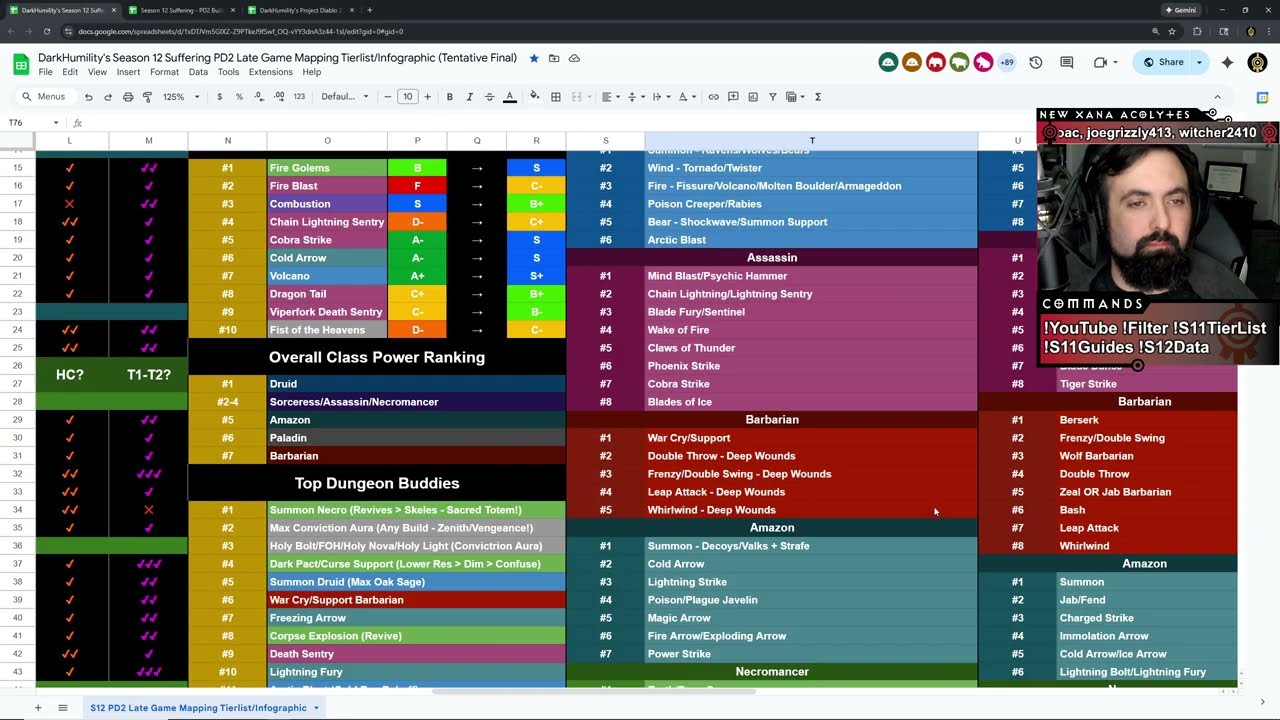The height and width of the screenshot is (720, 1280).
Task: Open the sheet tab options arrow
Action: pyautogui.click(x=316, y=708)
